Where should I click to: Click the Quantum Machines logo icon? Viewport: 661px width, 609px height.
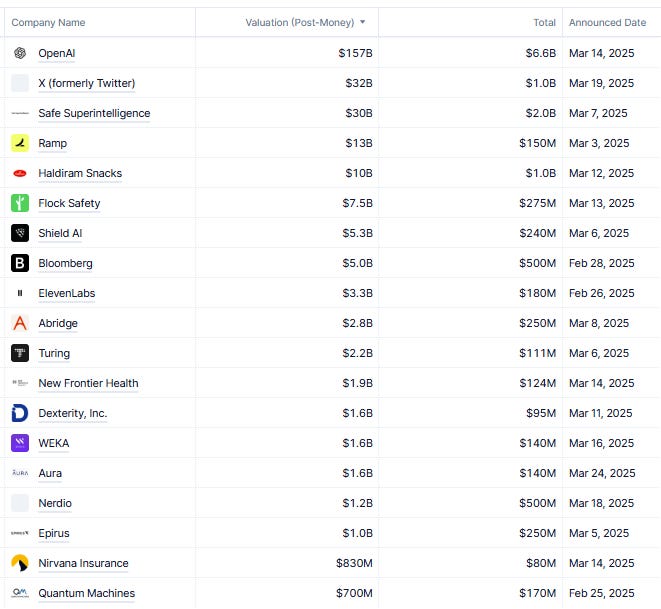click(20, 593)
